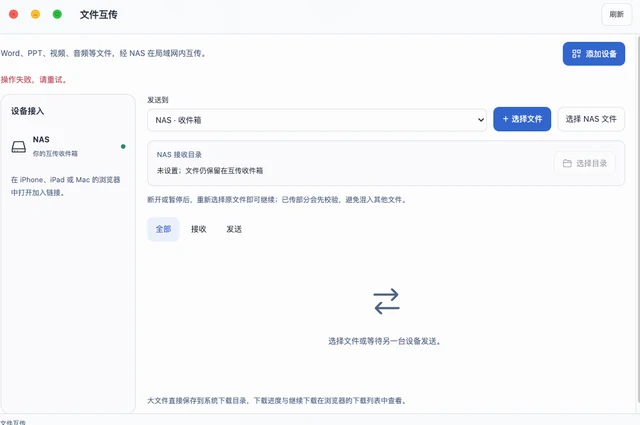Click the green macOS zoom window button
Screen dimensions: 640x425
coord(57,14)
